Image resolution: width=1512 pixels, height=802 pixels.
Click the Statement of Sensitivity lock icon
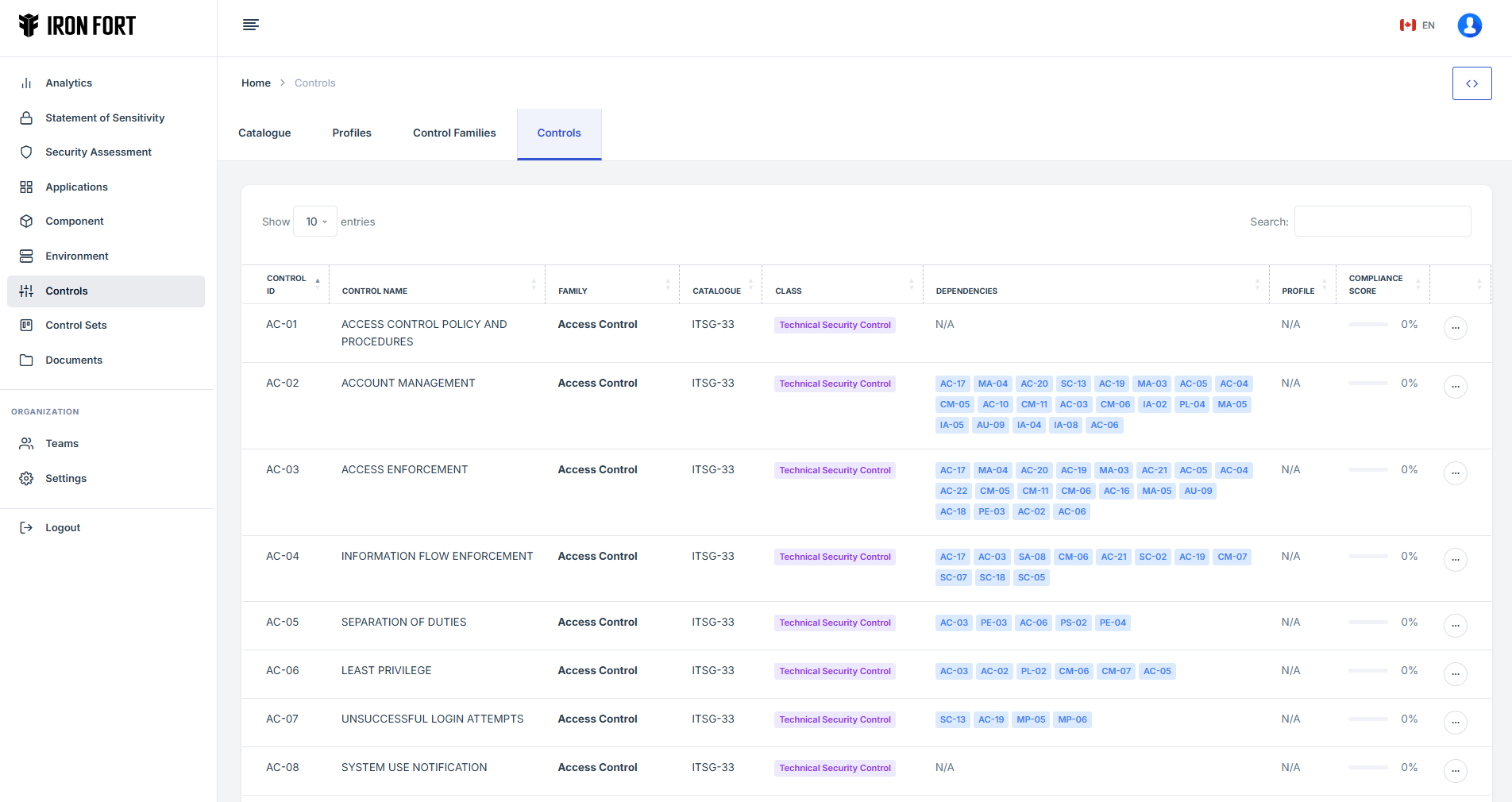tap(26, 118)
